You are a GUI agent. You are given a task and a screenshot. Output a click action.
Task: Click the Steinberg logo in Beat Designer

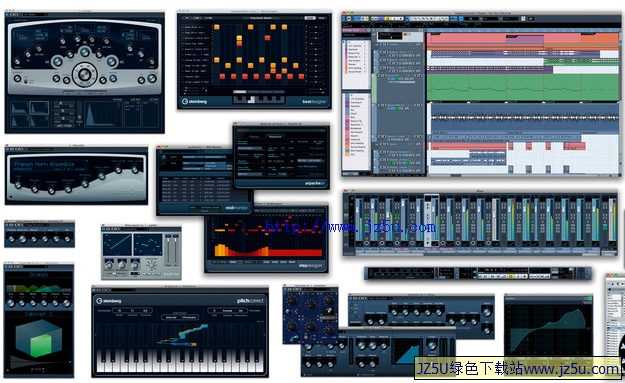[x=195, y=101]
